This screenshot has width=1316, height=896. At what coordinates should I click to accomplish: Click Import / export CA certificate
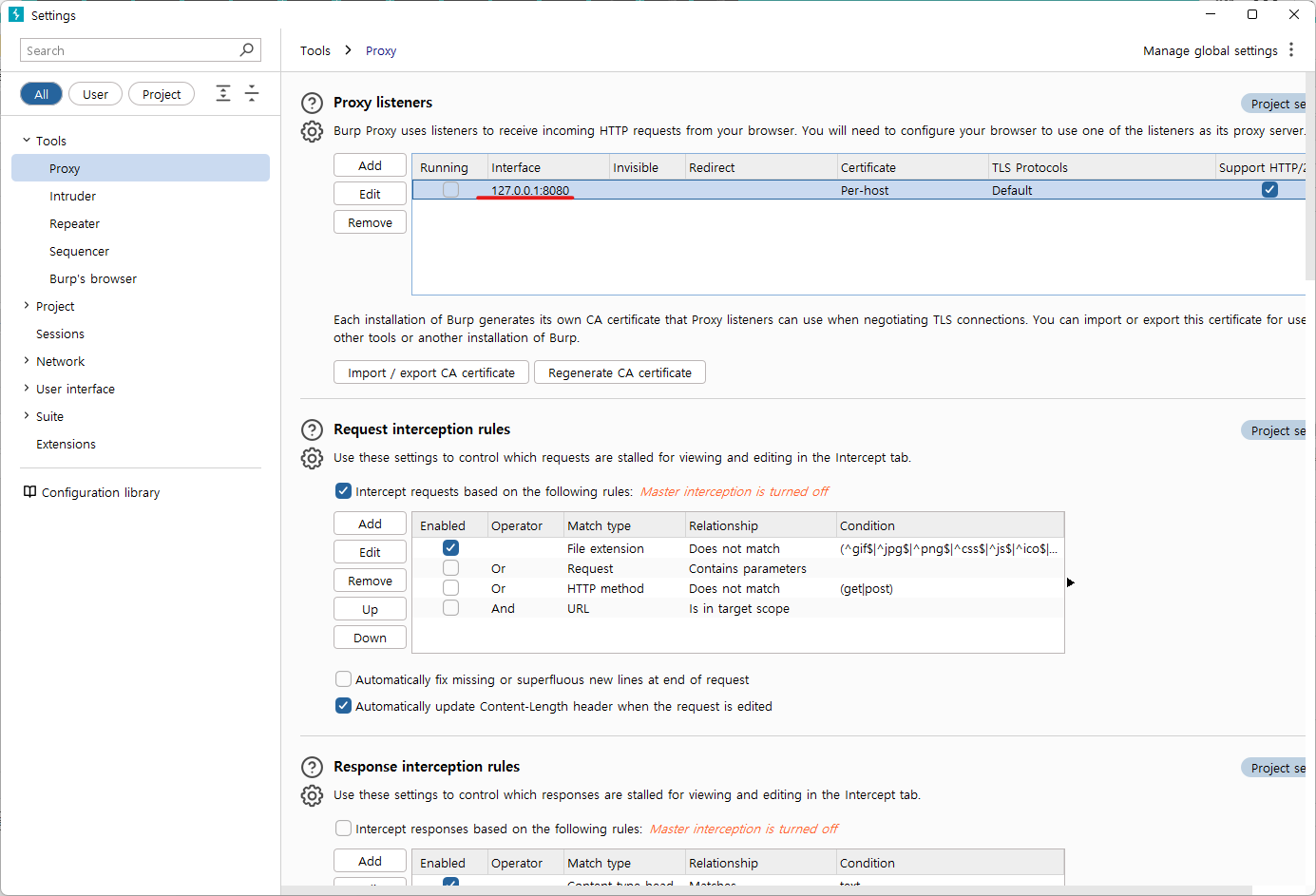click(431, 372)
